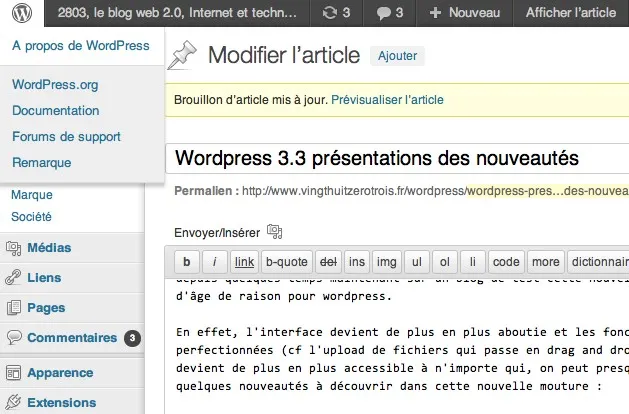Click Afficher l'article in admin bar
Screen dimensions: 629x414
(571, 13)
